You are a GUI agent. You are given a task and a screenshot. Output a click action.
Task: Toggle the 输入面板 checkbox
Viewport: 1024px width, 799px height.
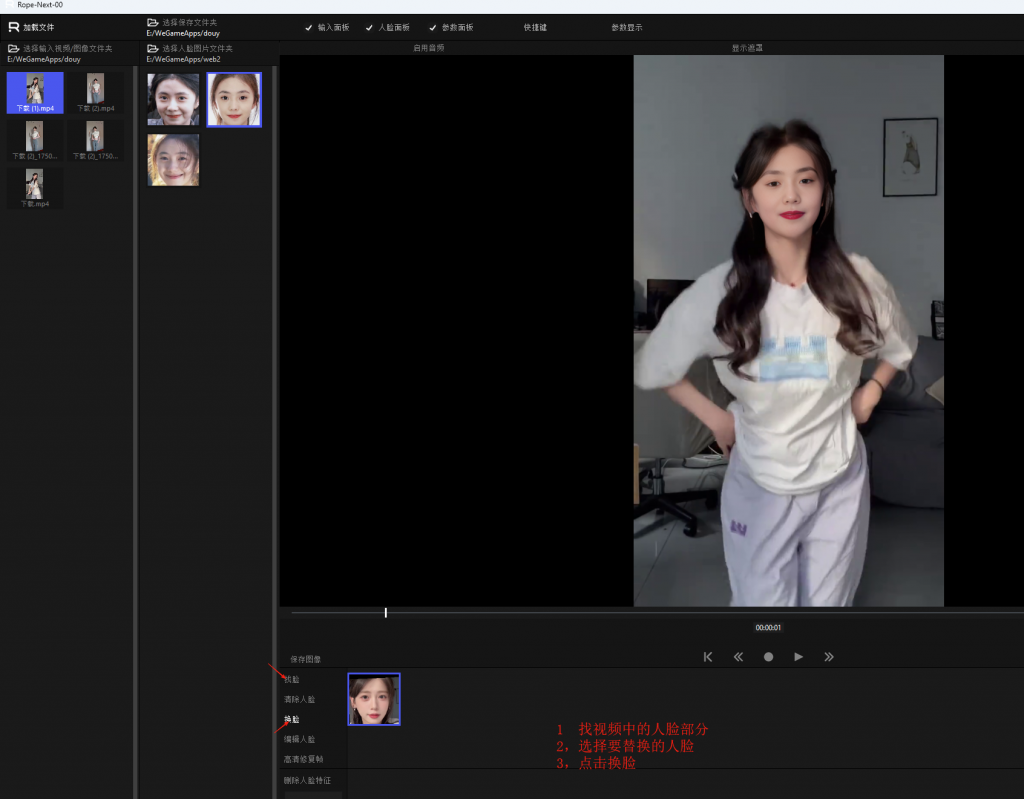[x=309, y=27]
